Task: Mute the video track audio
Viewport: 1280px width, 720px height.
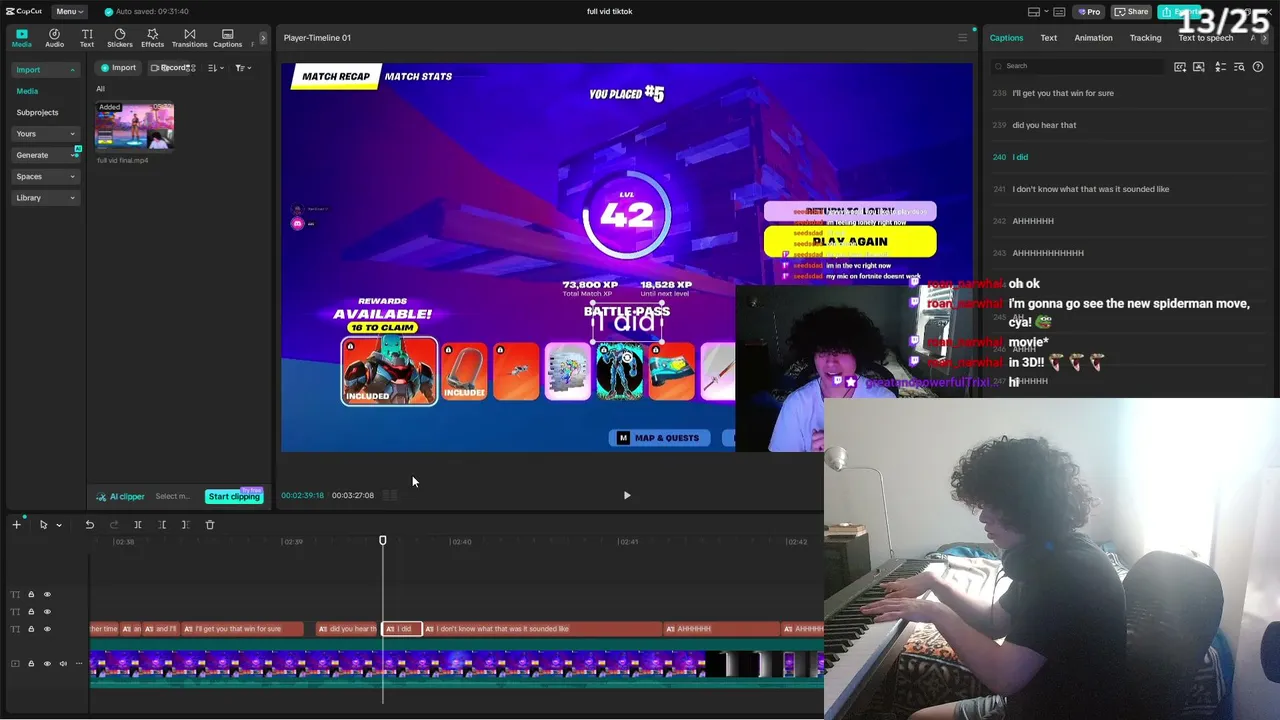Action: coord(63,663)
